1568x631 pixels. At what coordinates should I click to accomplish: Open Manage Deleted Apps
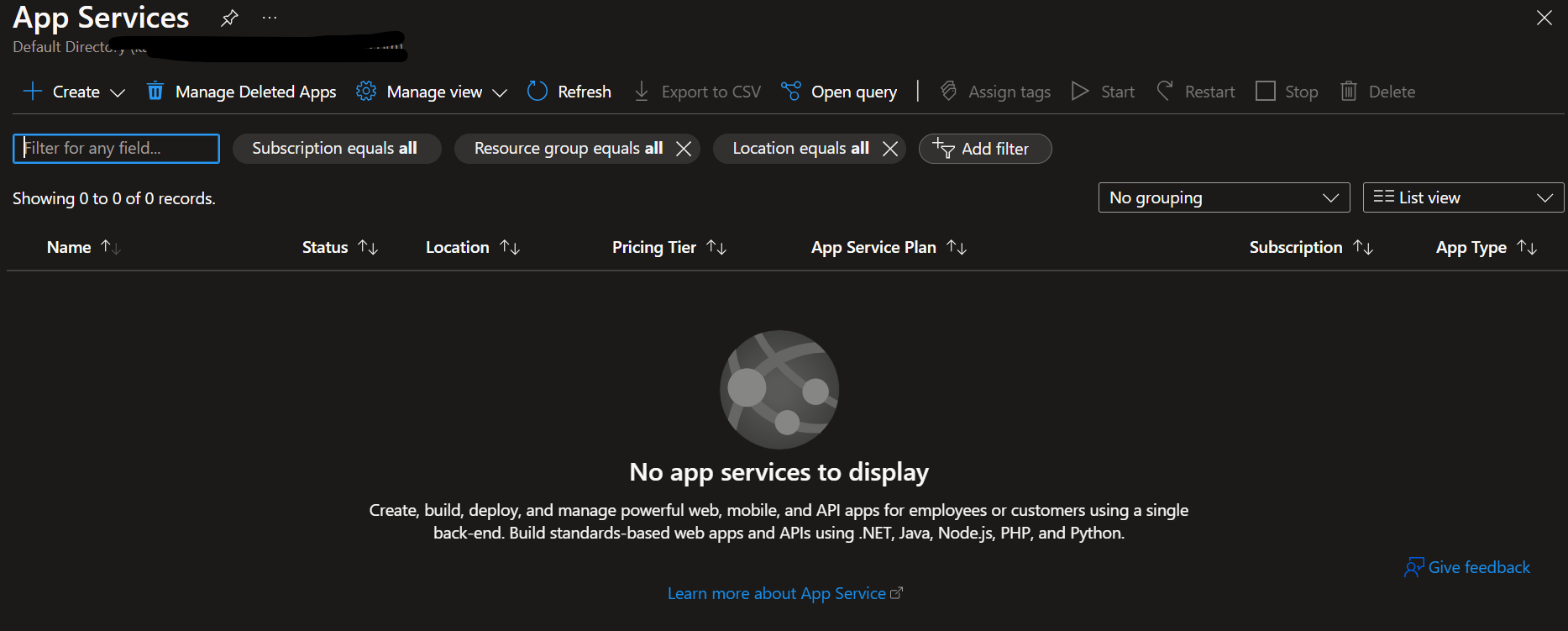pos(241,92)
